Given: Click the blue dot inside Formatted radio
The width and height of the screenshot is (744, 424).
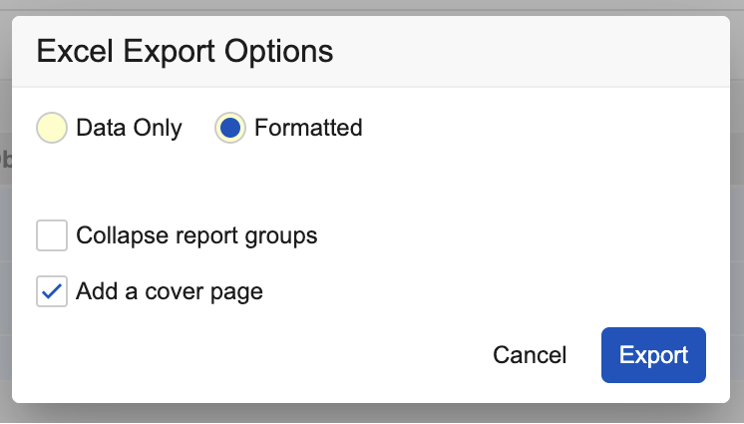Looking at the screenshot, I should (230, 128).
